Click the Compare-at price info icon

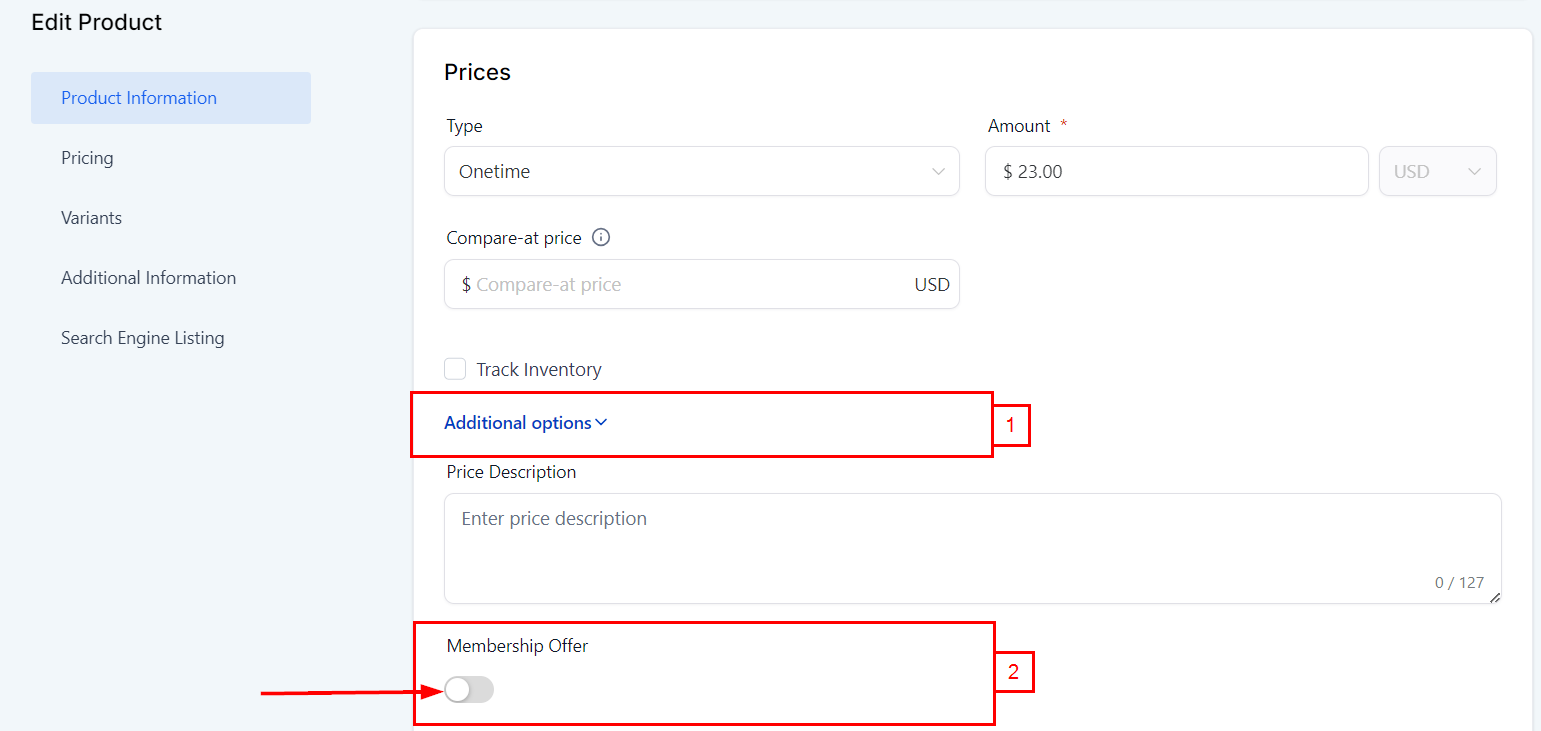coord(601,238)
